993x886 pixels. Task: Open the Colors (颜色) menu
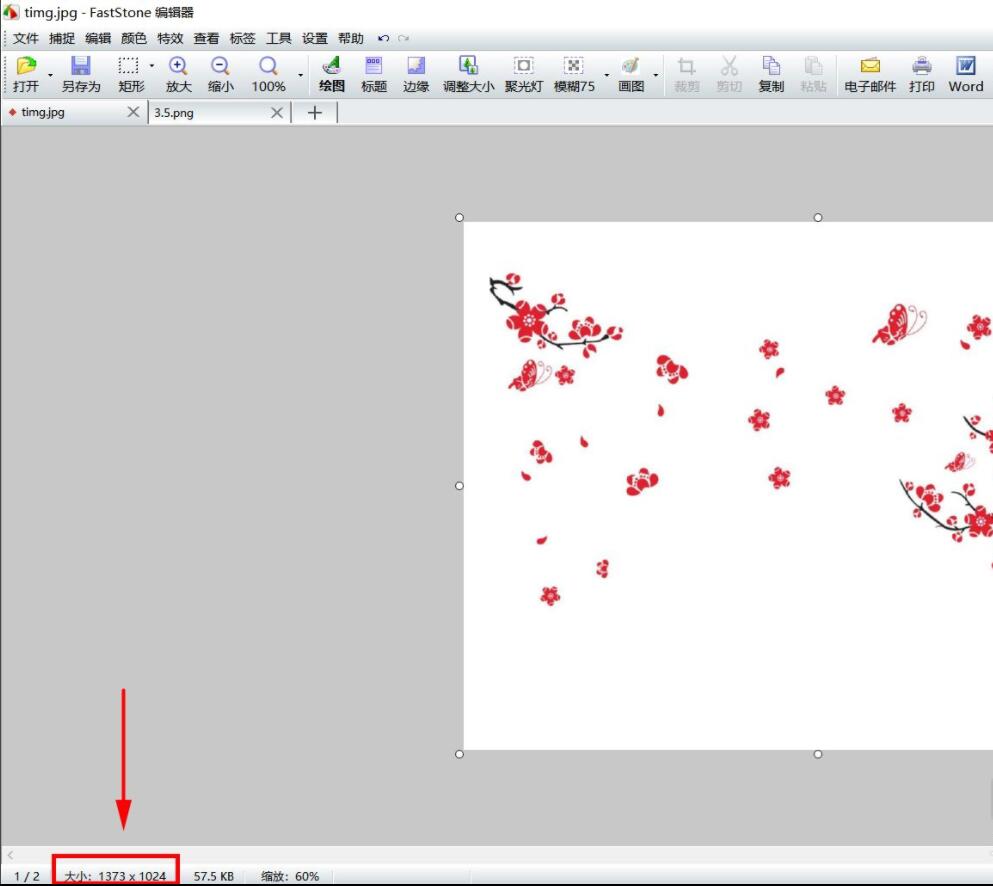pyautogui.click(x=134, y=39)
